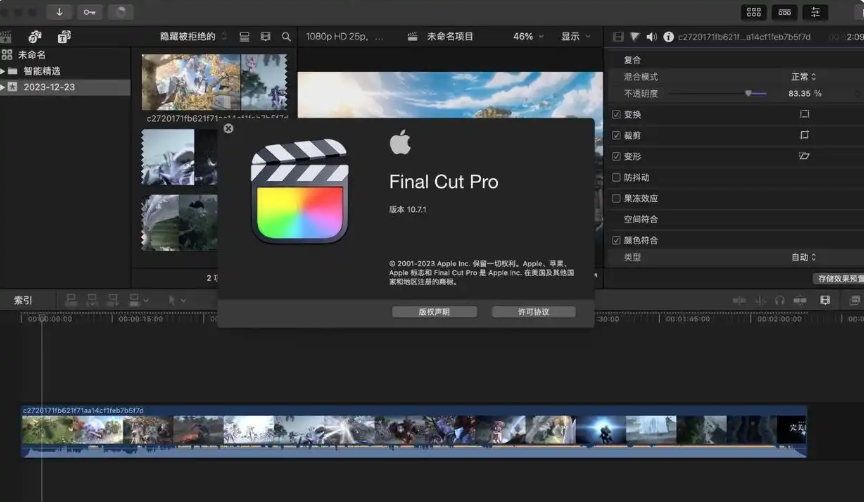Enable the 果冻效应 checkbox
864x502 pixels.
(616, 198)
